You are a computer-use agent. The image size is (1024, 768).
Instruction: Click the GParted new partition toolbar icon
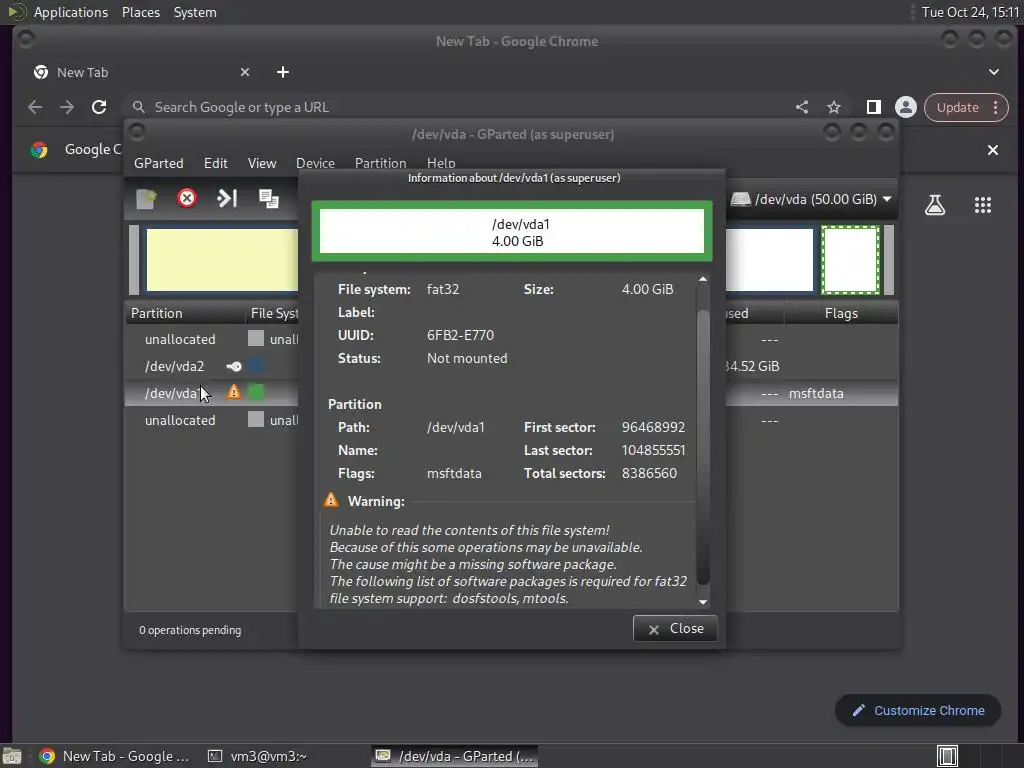coord(146,199)
